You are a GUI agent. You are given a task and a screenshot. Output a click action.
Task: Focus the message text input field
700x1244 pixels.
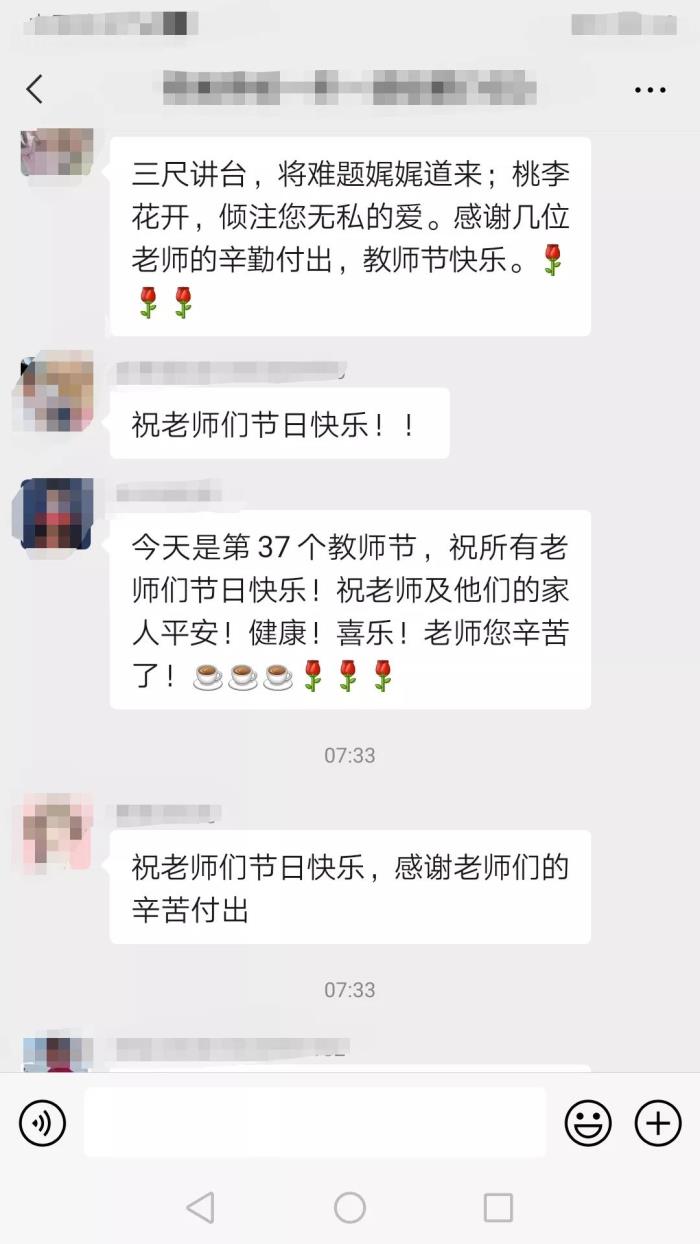pyautogui.click(x=315, y=1123)
